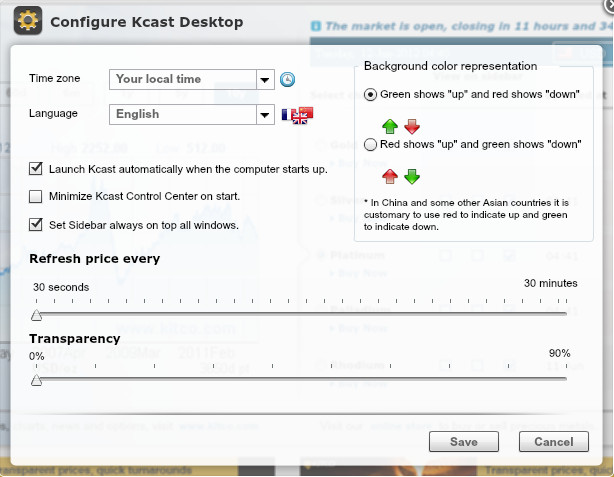Click the green down arrow under second option
614x477 pixels.
point(412,177)
